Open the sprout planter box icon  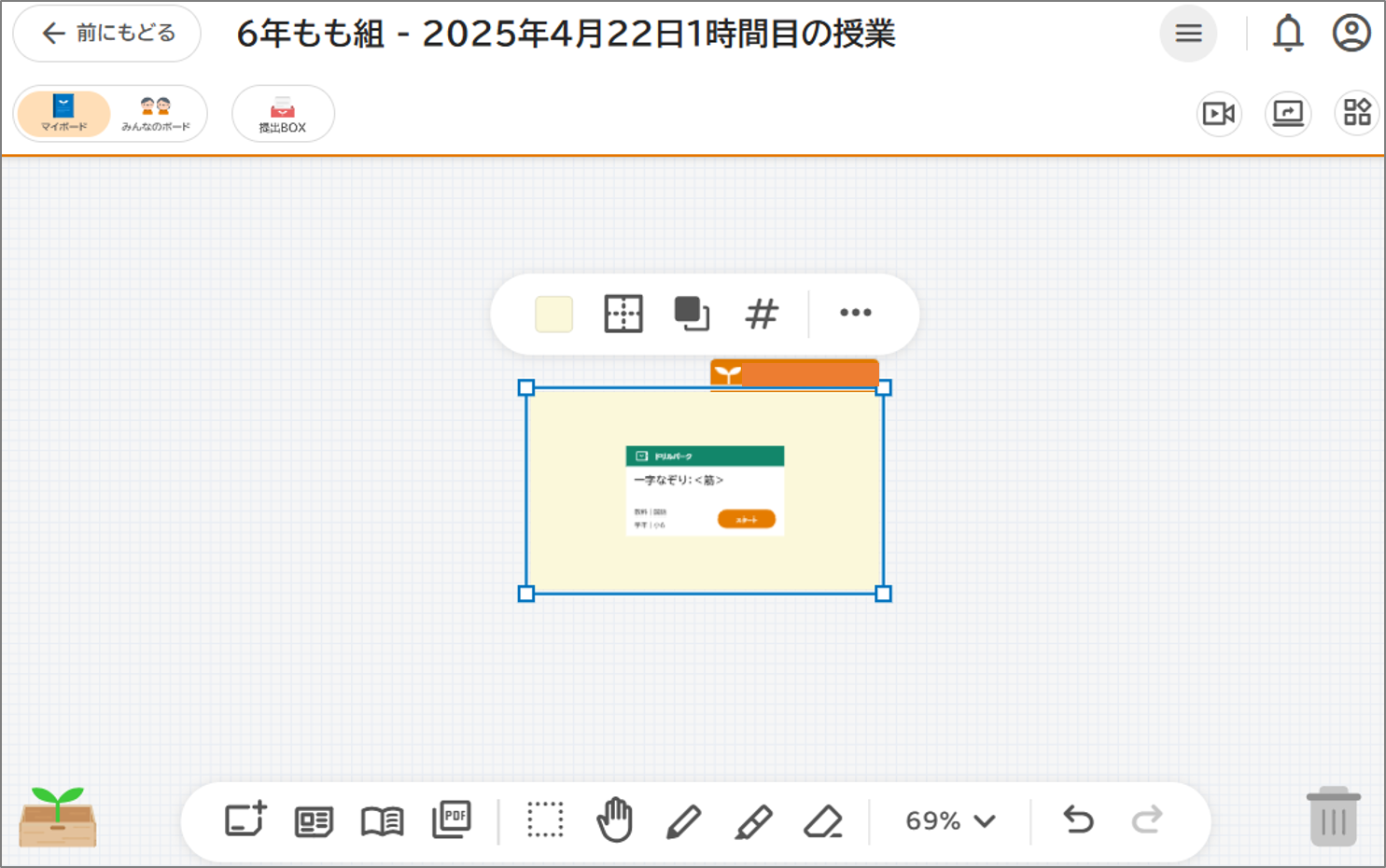[x=58, y=818]
